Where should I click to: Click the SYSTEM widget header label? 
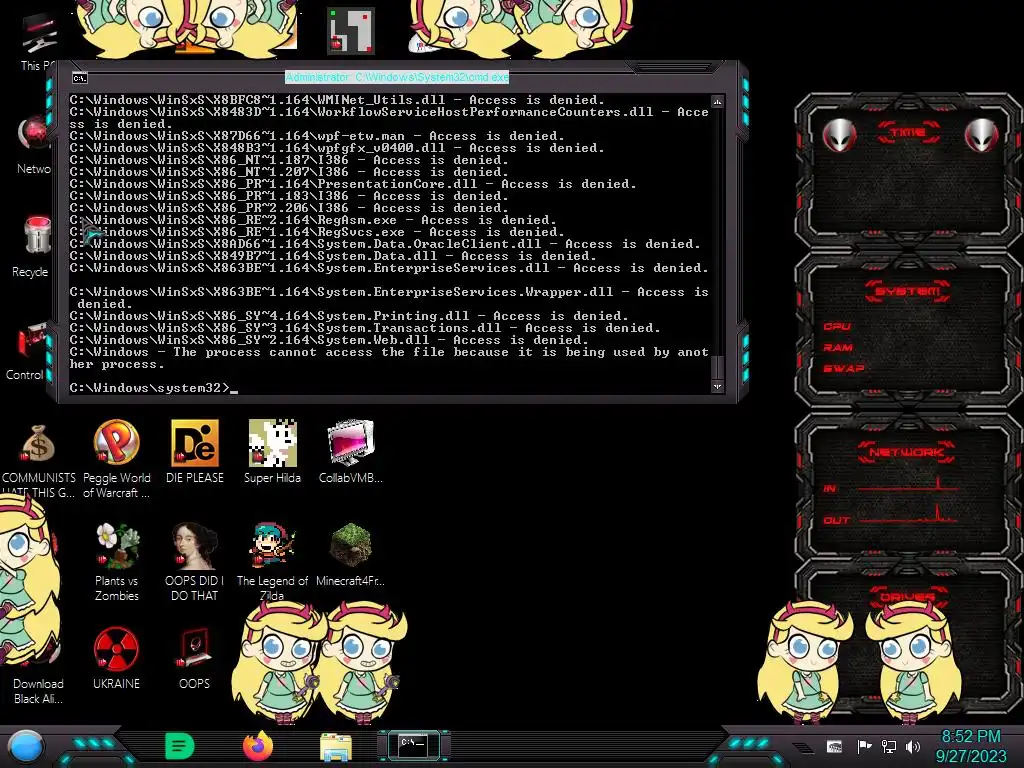point(907,291)
